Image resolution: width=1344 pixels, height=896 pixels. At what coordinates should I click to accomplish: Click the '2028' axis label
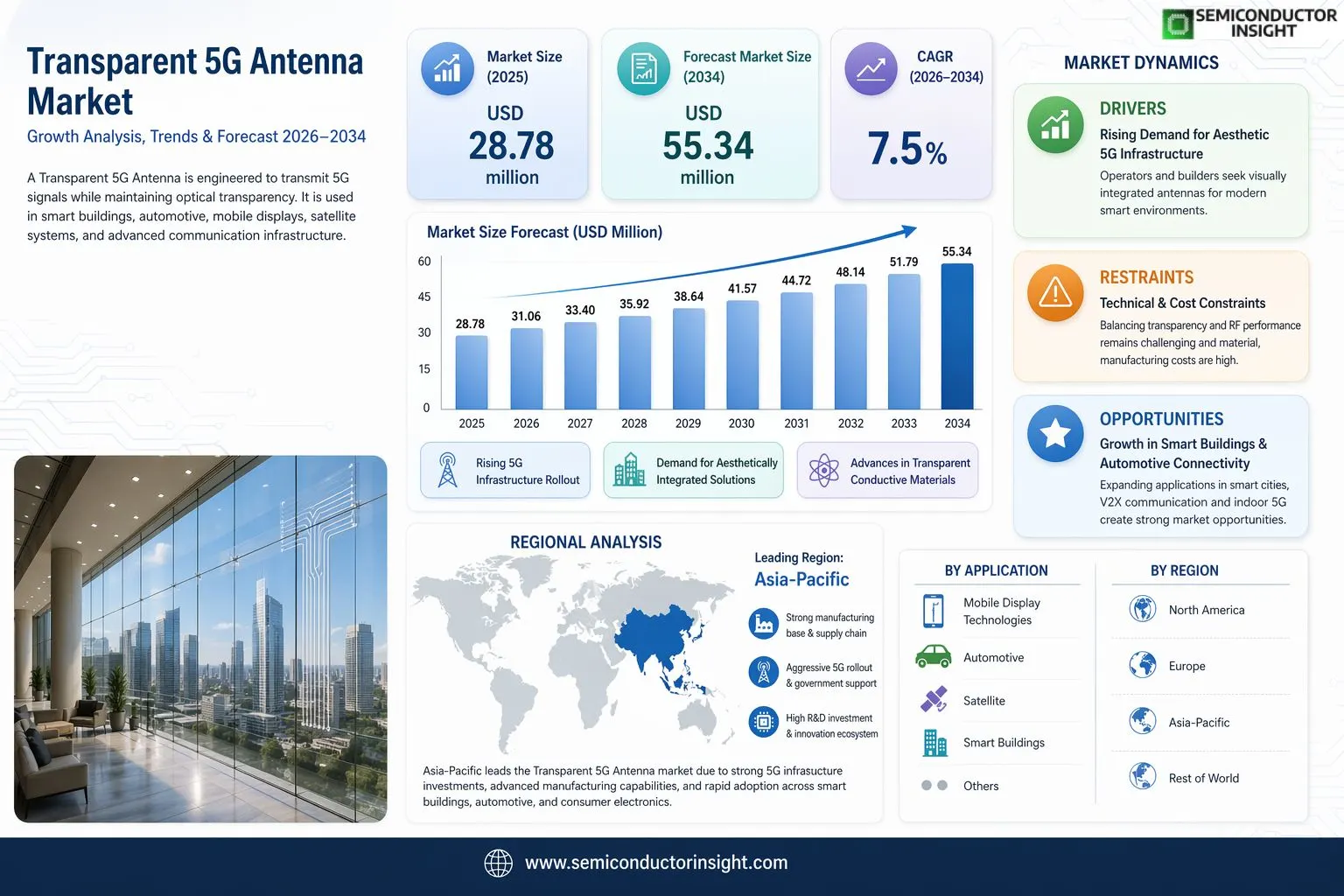634,423
